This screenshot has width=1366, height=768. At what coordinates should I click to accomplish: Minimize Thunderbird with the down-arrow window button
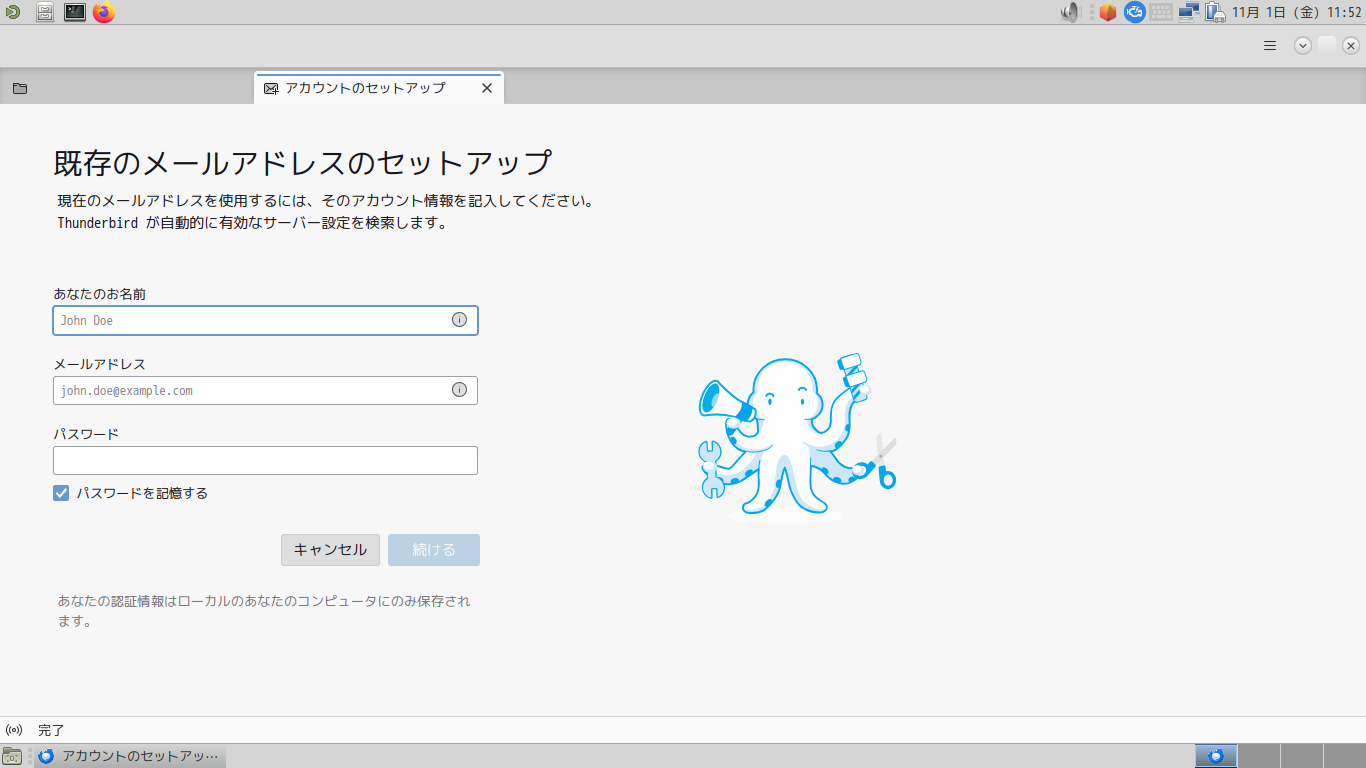coord(1303,45)
